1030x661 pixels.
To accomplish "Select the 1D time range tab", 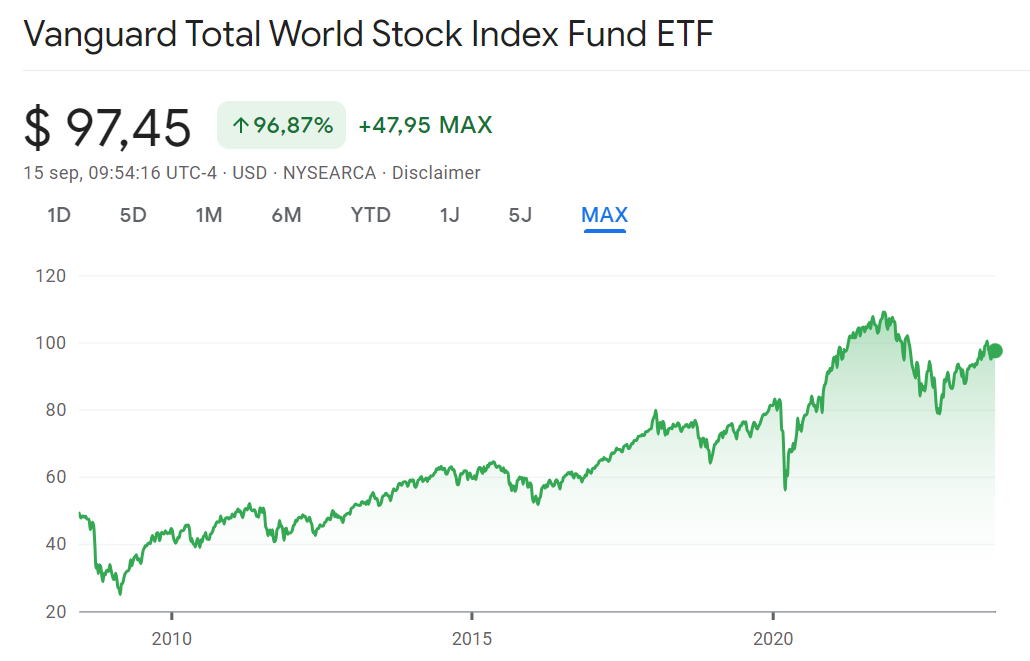I will (59, 215).
